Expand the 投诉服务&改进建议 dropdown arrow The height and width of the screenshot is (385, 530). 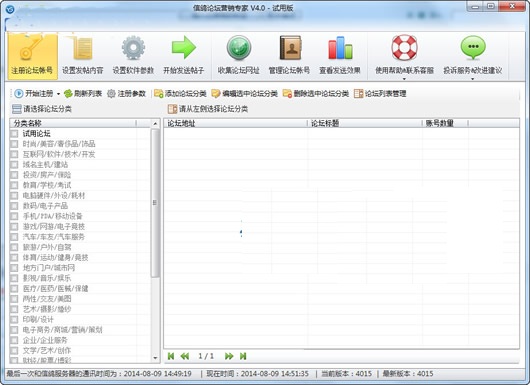point(473,79)
